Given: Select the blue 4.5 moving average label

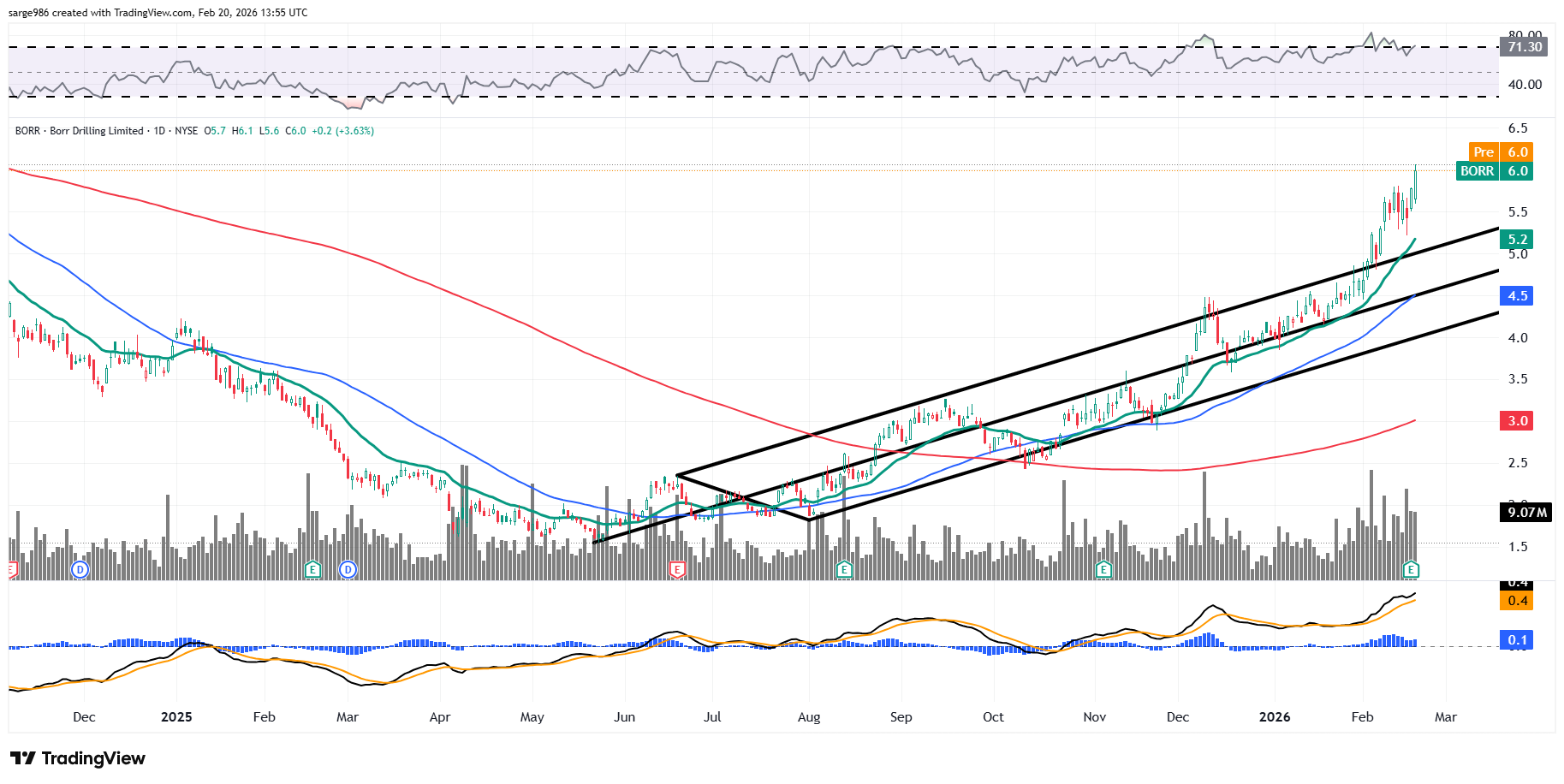Looking at the screenshot, I should point(1517,296).
